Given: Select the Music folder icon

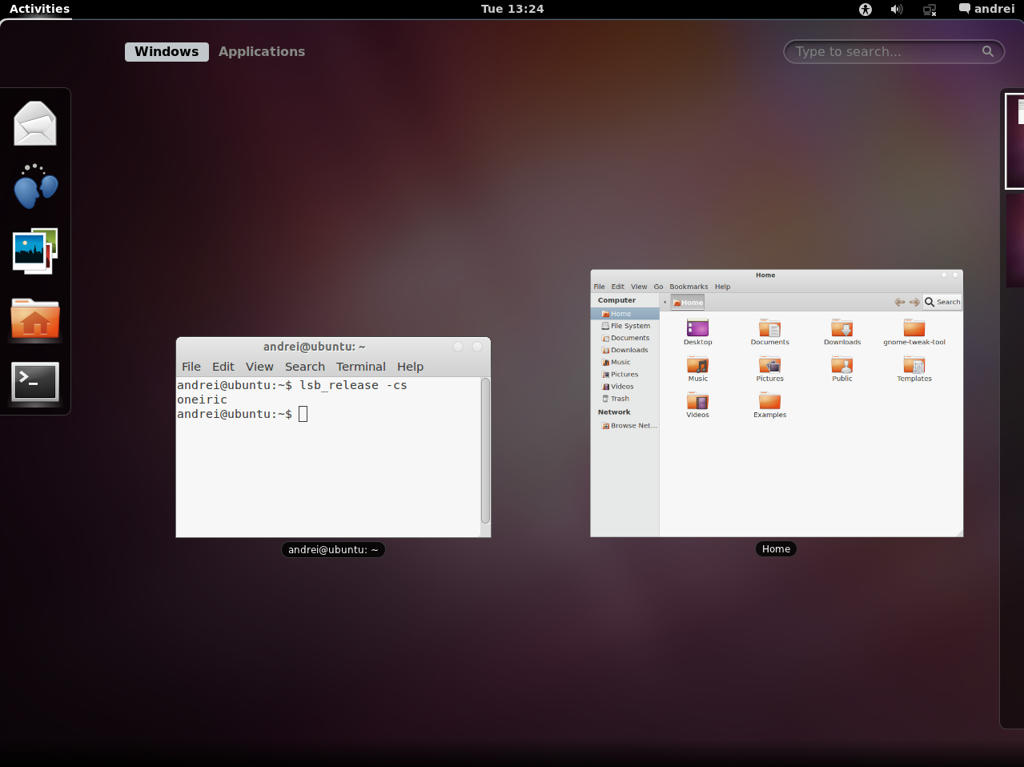Looking at the screenshot, I should point(697,368).
